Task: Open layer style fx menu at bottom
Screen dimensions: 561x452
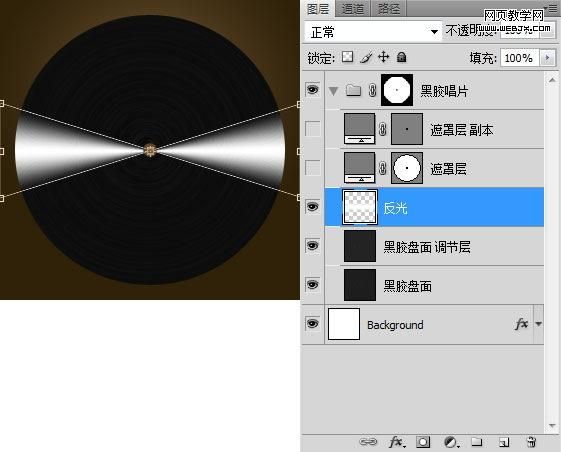Action: 397,442
